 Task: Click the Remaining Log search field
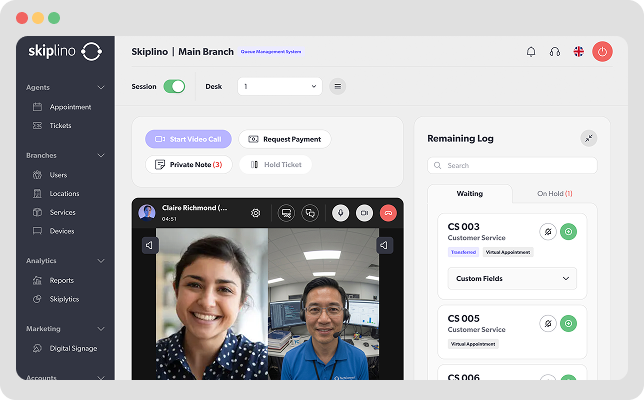[x=512, y=166]
